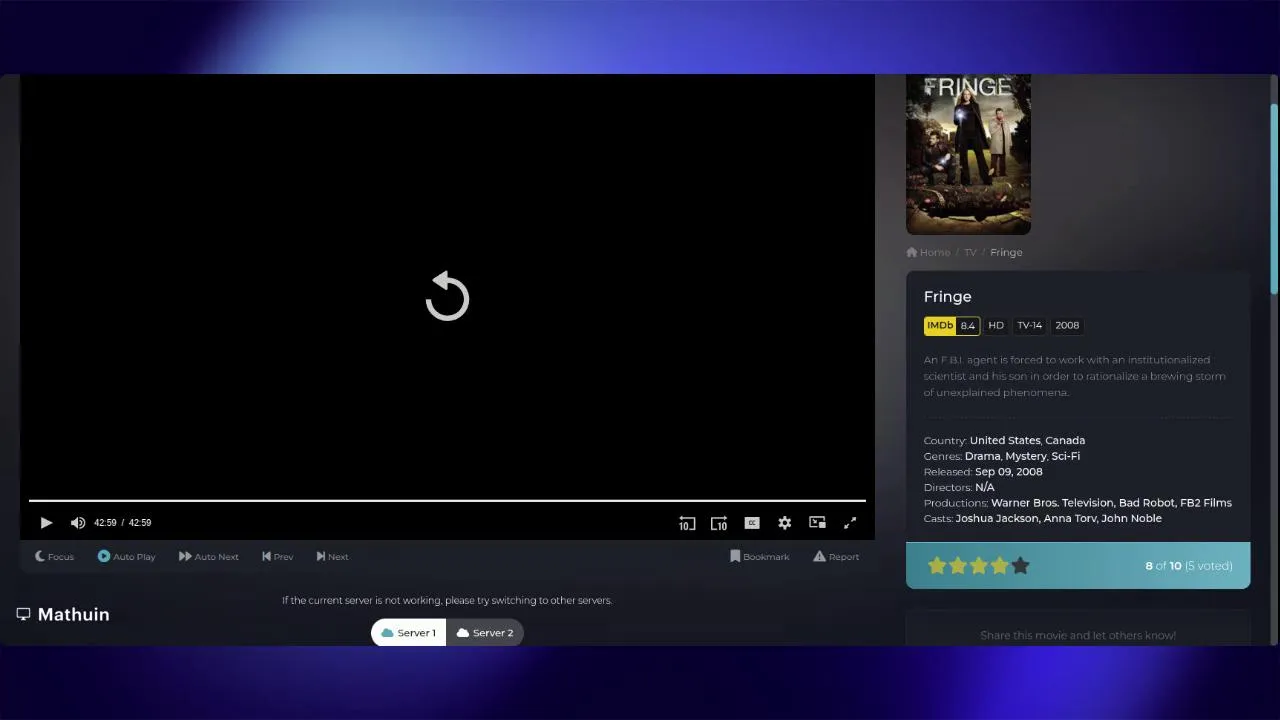Click the 42:59 / 42:59 time display
Image resolution: width=1280 pixels, height=720 pixels.
click(x=122, y=523)
